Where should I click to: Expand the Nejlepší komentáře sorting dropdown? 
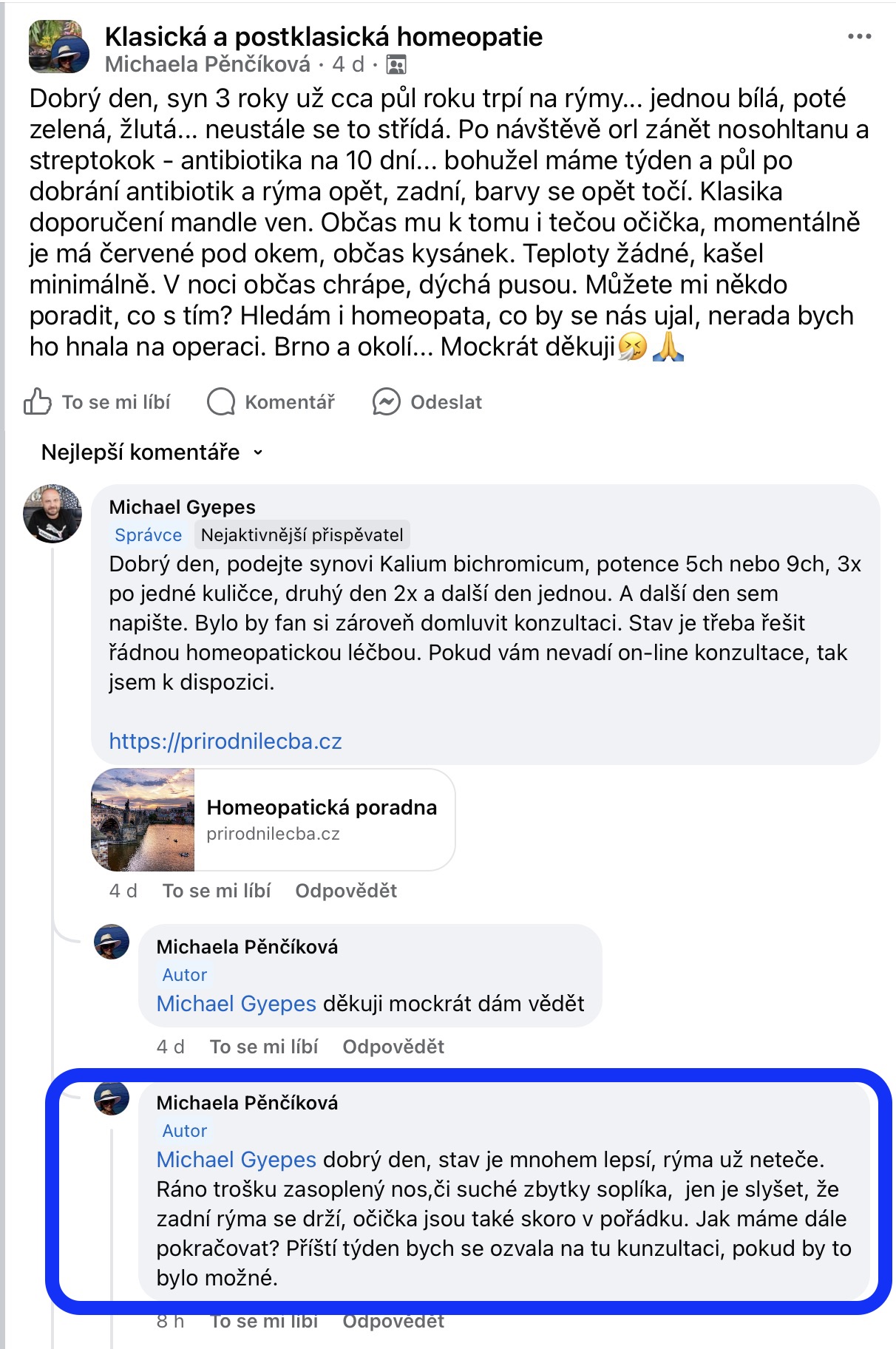tap(152, 452)
